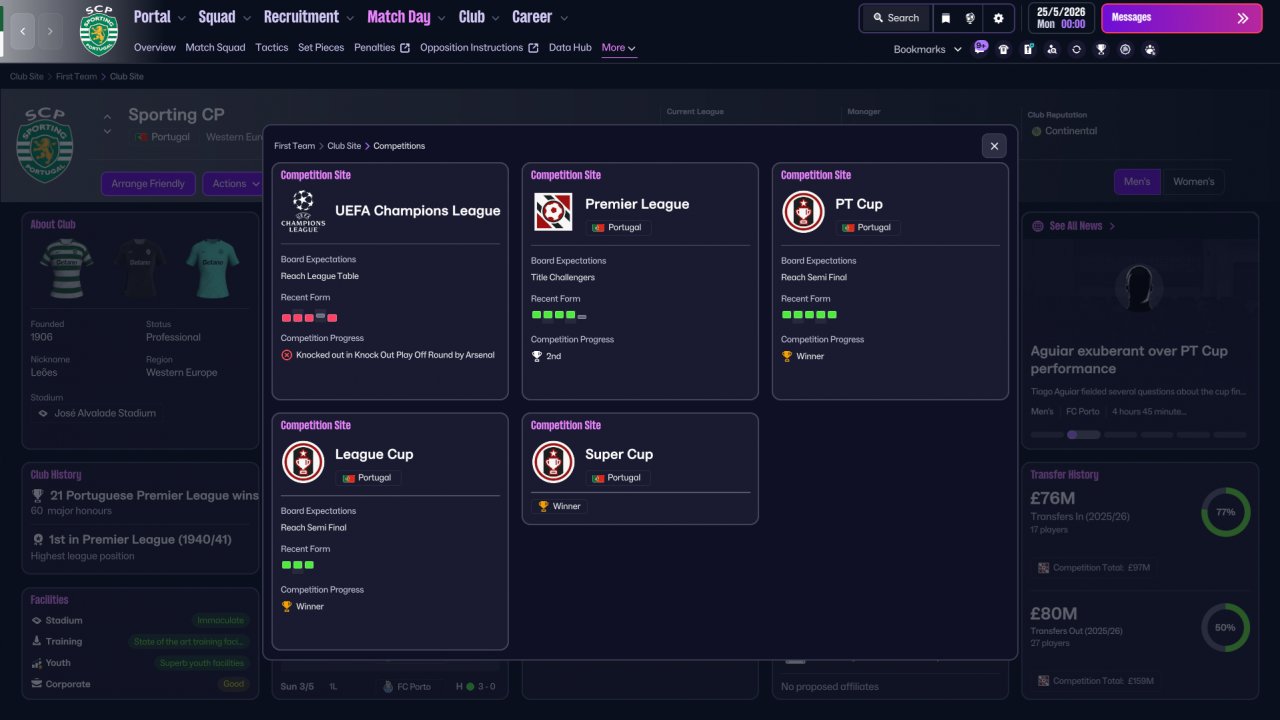Open the 9+ messages speech bubble shortcut
The width and height of the screenshot is (1280, 720).
coord(980,48)
